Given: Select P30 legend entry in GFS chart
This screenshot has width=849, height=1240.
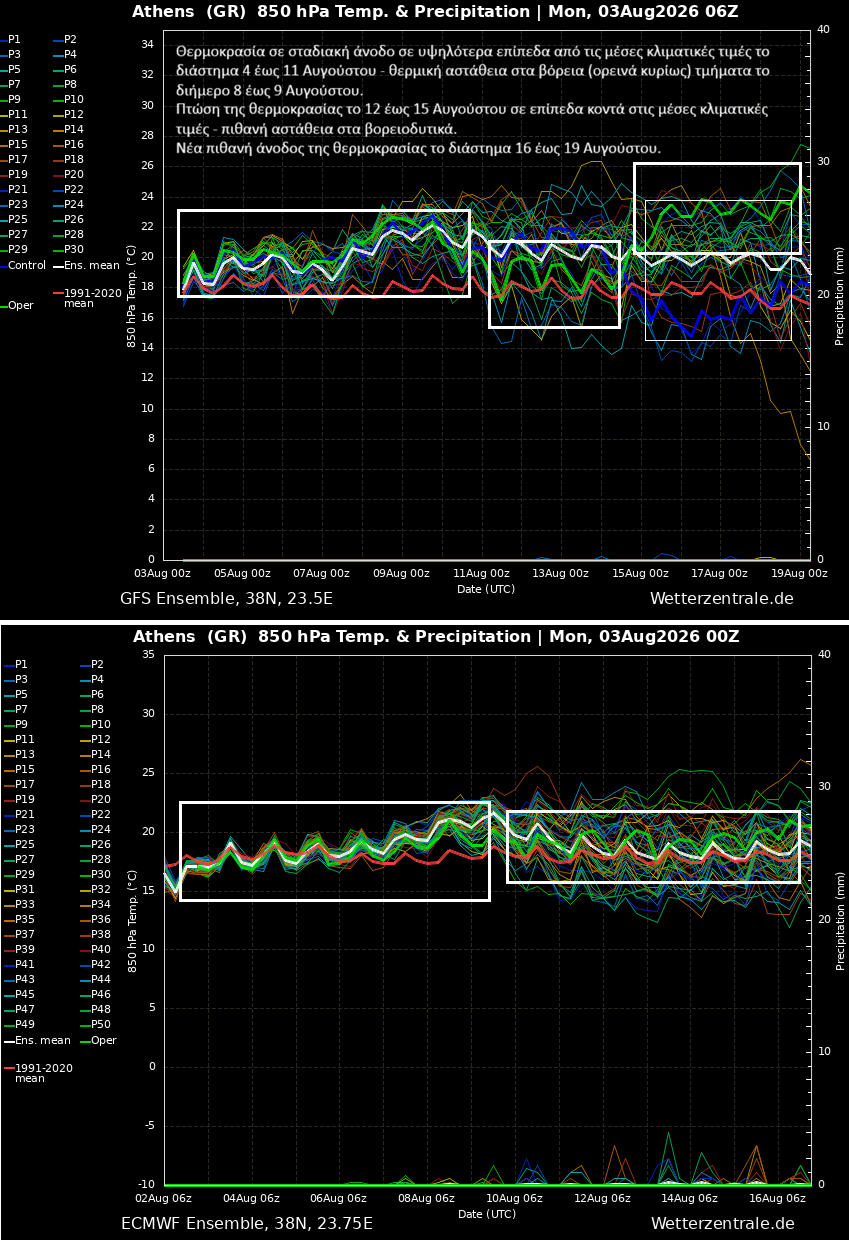Looking at the screenshot, I should (68, 250).
